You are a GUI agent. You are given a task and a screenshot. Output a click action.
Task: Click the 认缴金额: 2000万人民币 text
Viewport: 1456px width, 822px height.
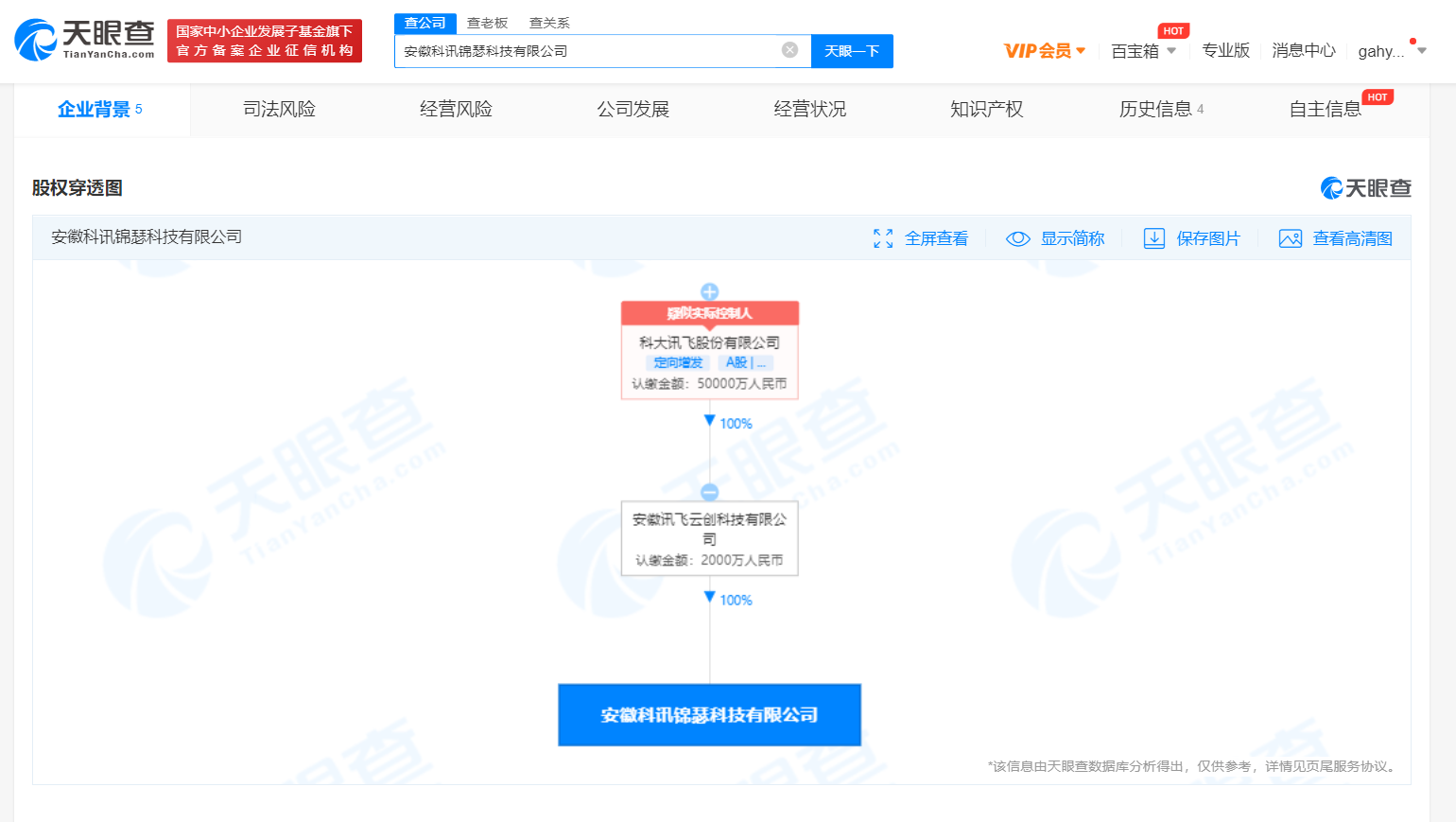pyautogui.click(x=709, y=561)
